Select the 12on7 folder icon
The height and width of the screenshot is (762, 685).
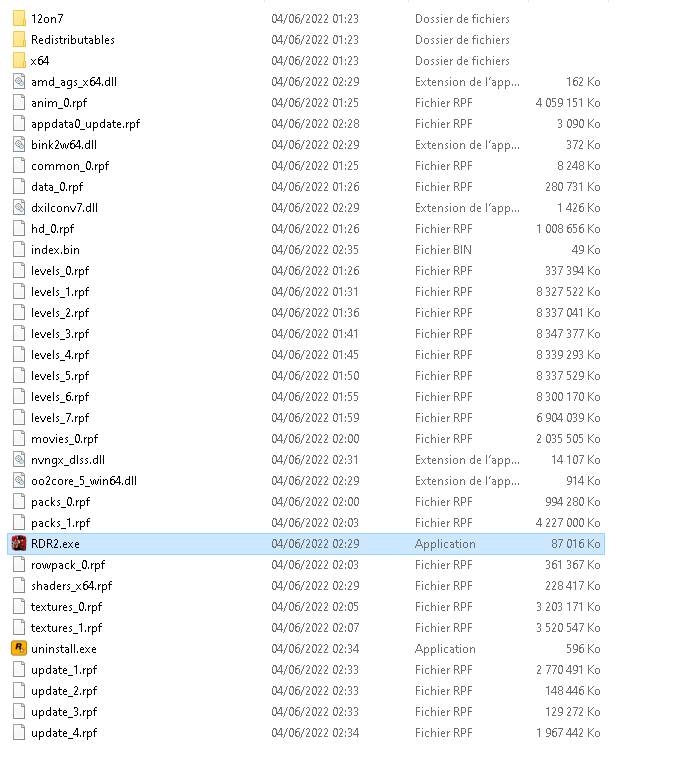click(x=19, y=18)
